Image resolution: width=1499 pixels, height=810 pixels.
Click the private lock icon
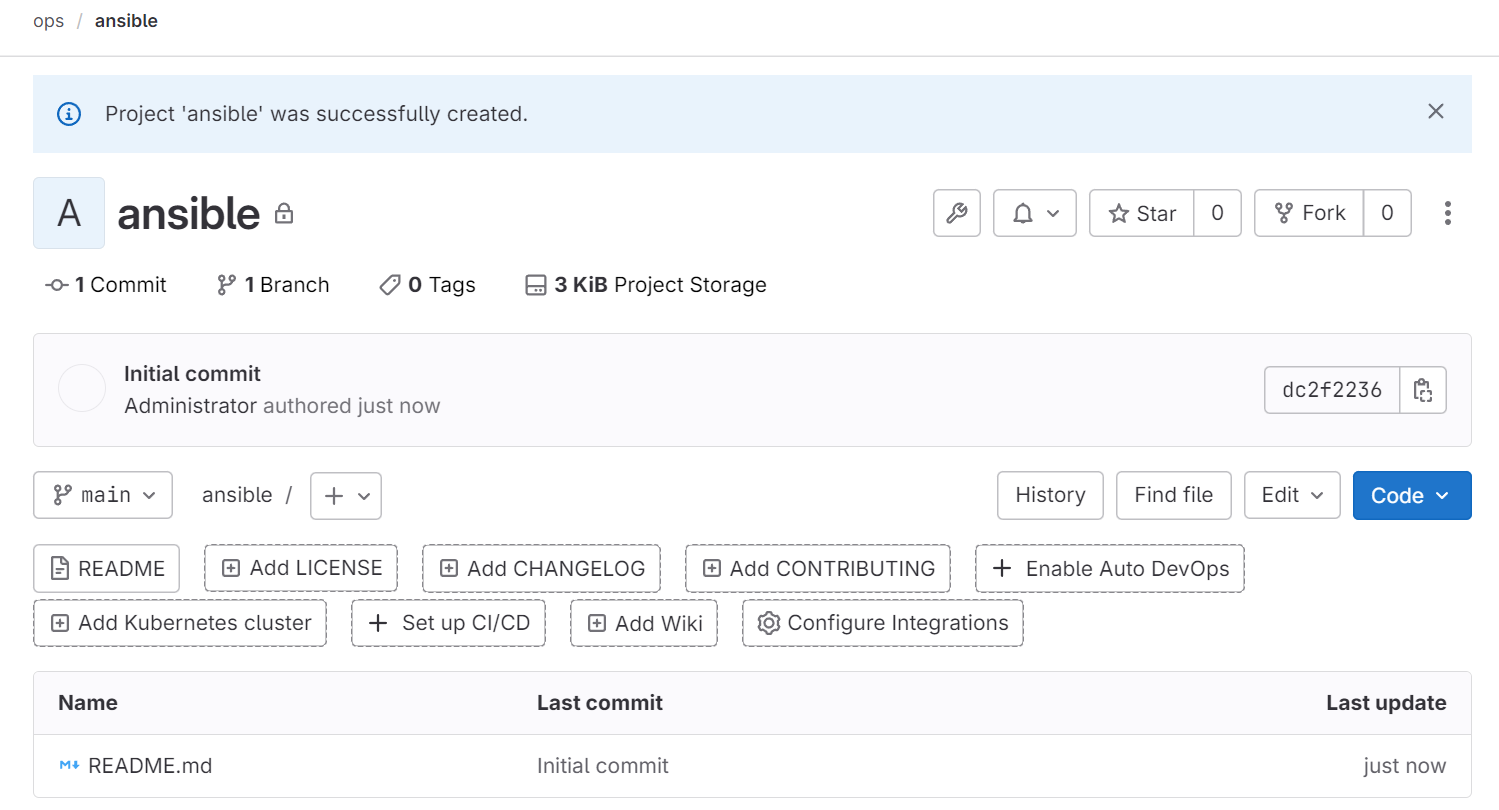tap(284, 214)
